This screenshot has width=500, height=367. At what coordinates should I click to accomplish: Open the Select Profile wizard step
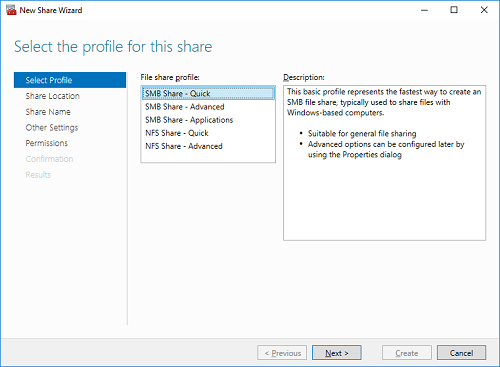[x=70, y=80]
